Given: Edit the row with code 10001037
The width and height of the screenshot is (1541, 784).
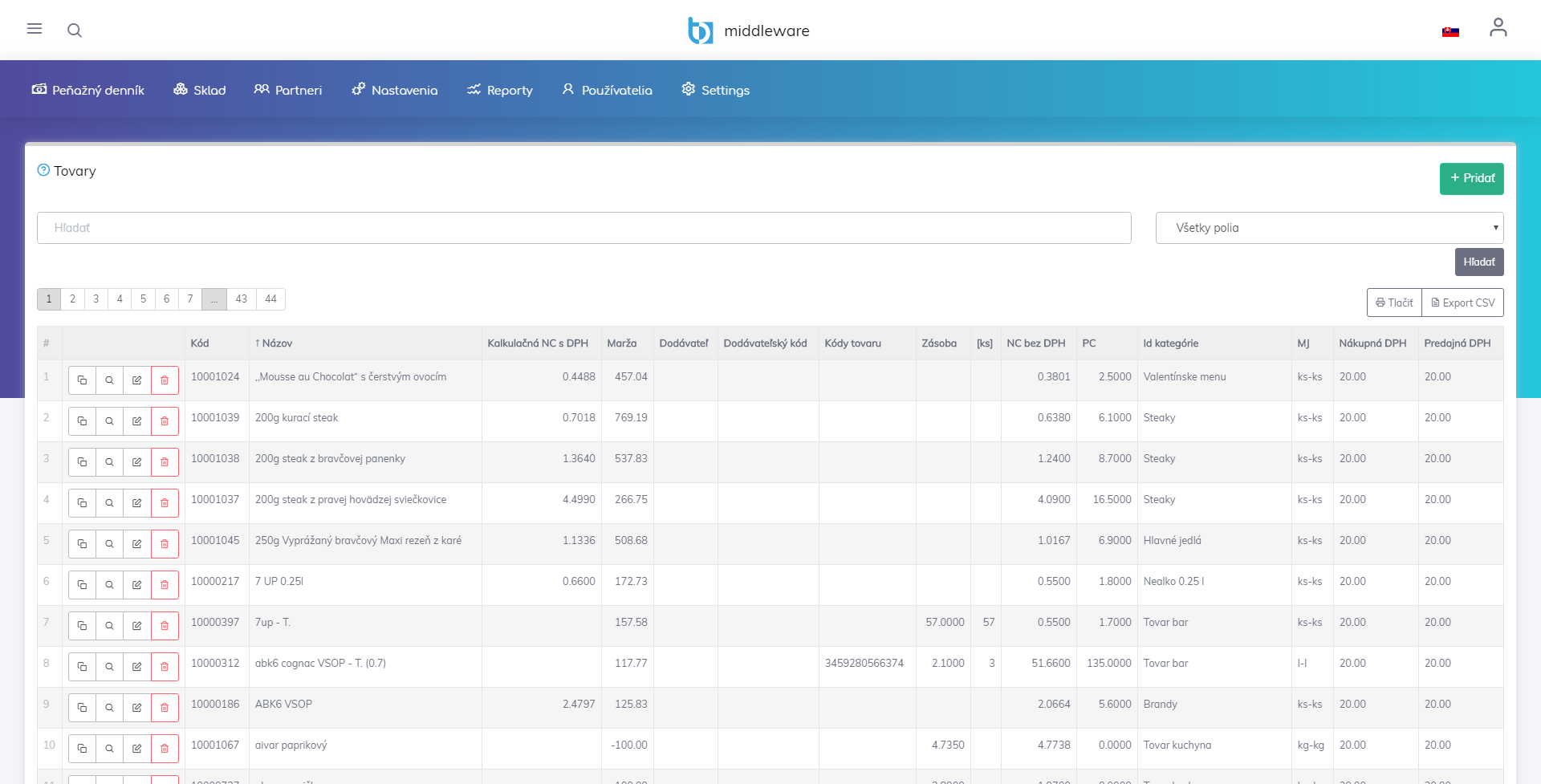Looking at the screenshot, I should 136,503.
